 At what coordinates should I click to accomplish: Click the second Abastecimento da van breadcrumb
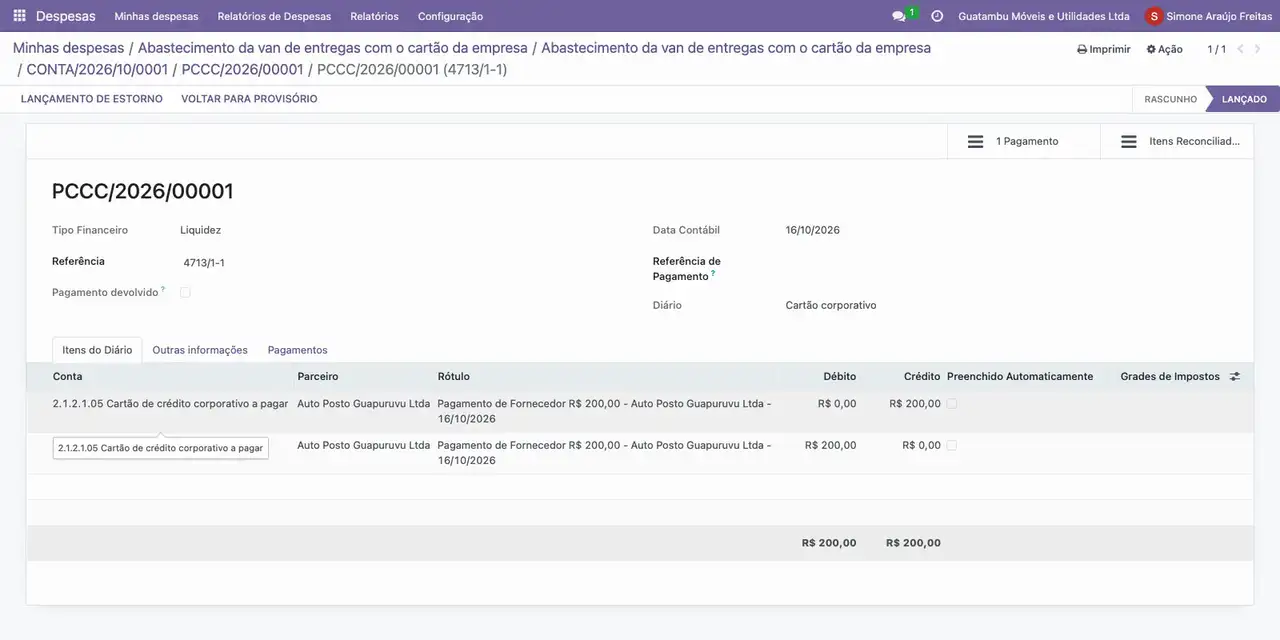coord(736,48)
